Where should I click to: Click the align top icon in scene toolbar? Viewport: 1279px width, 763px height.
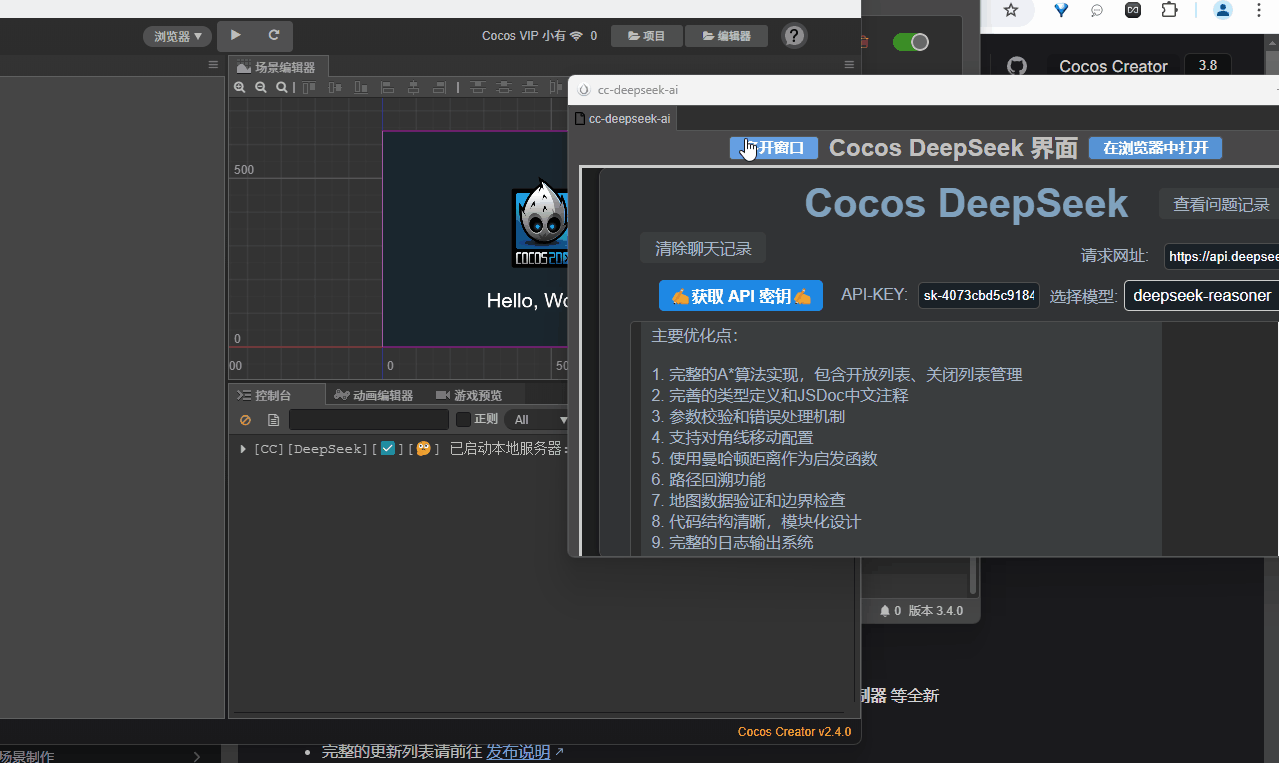pos(309,88)
